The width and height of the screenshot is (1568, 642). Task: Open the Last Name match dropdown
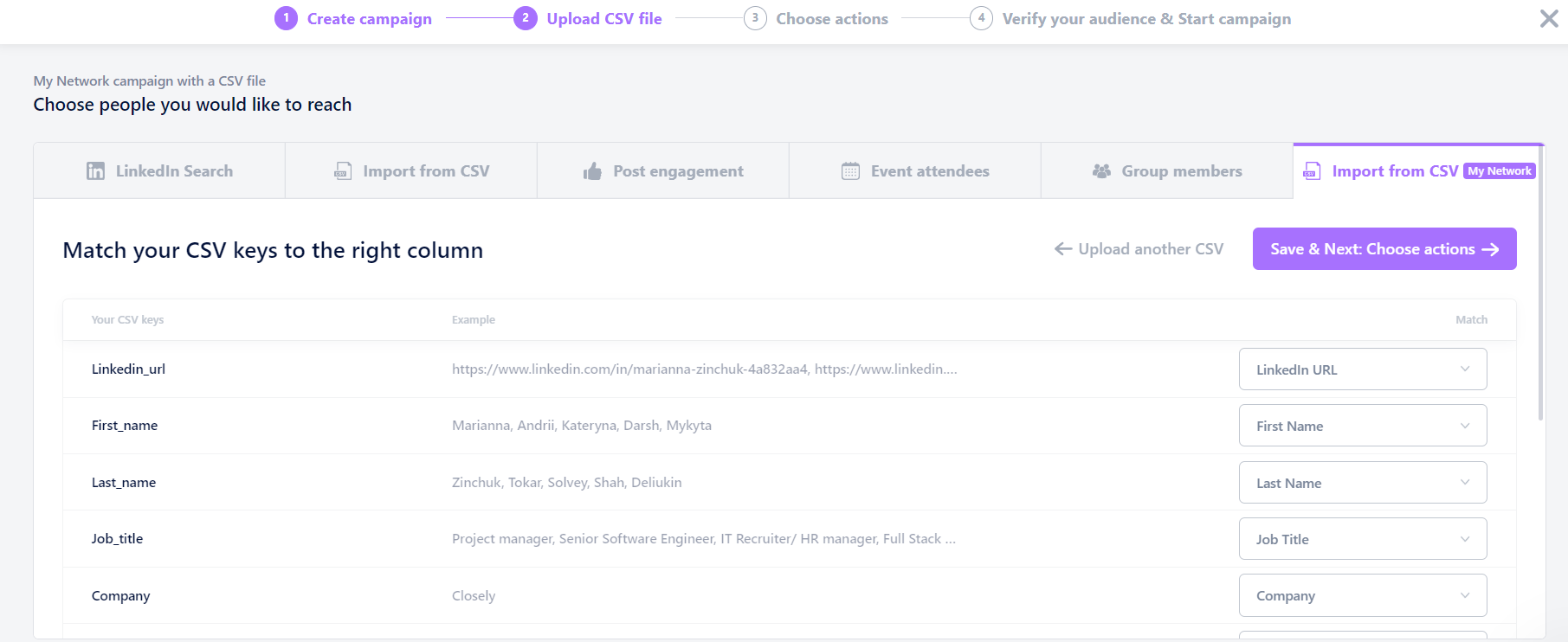[x=1363, y=483]
